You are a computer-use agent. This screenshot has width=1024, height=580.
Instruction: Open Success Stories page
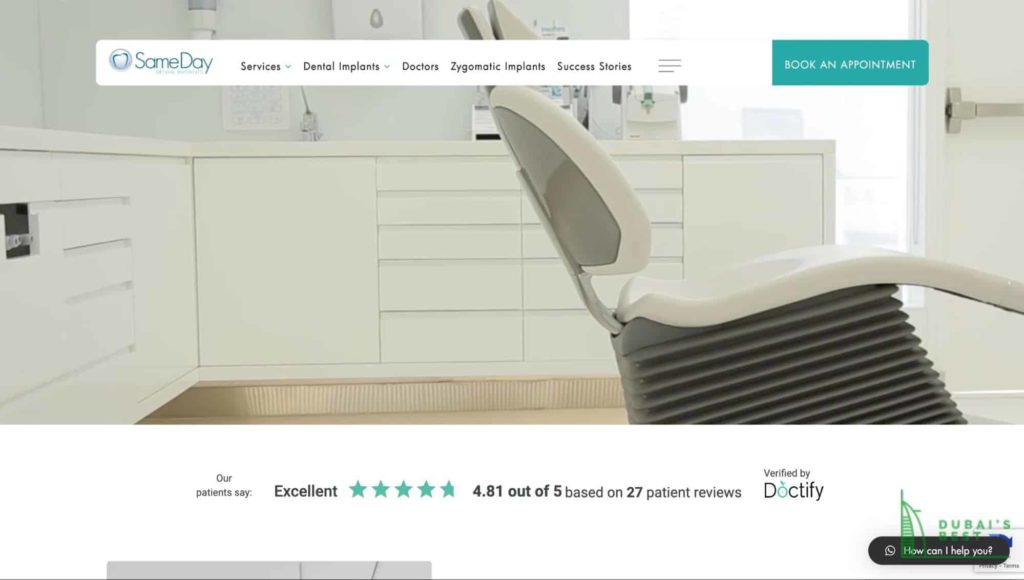pyautogui.click(x=594, y=67)
